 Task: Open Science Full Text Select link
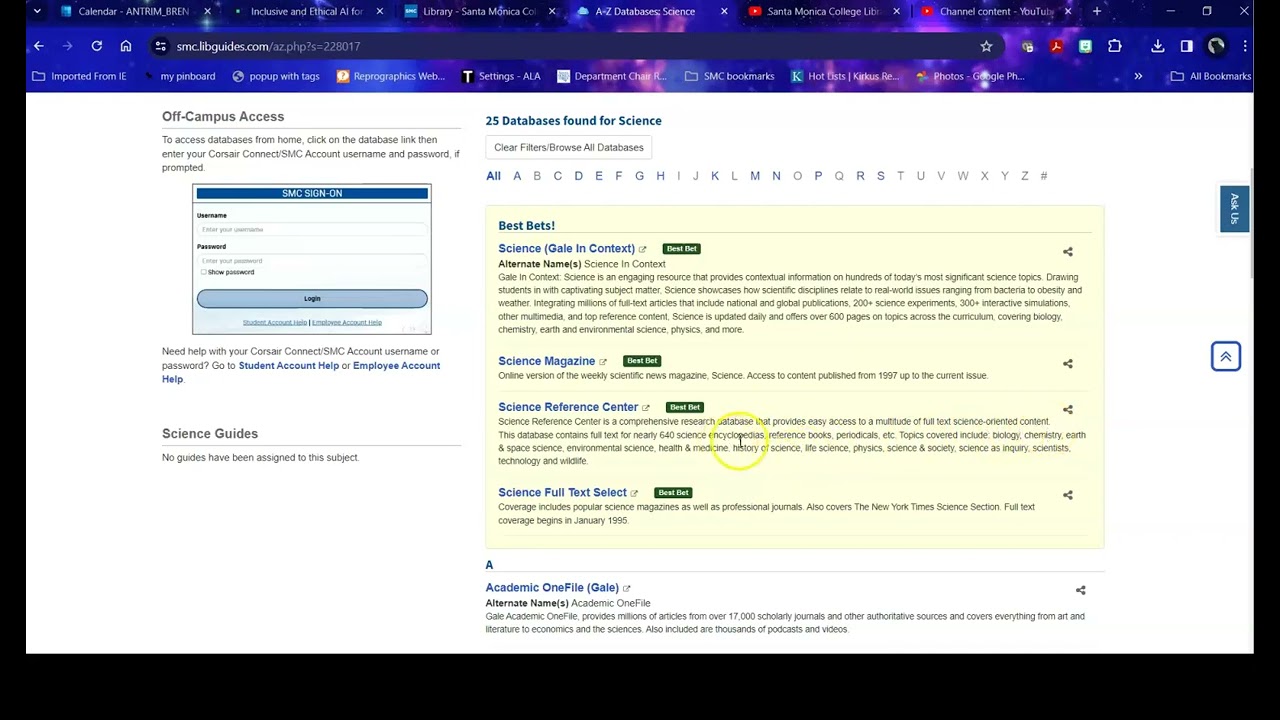562,493
